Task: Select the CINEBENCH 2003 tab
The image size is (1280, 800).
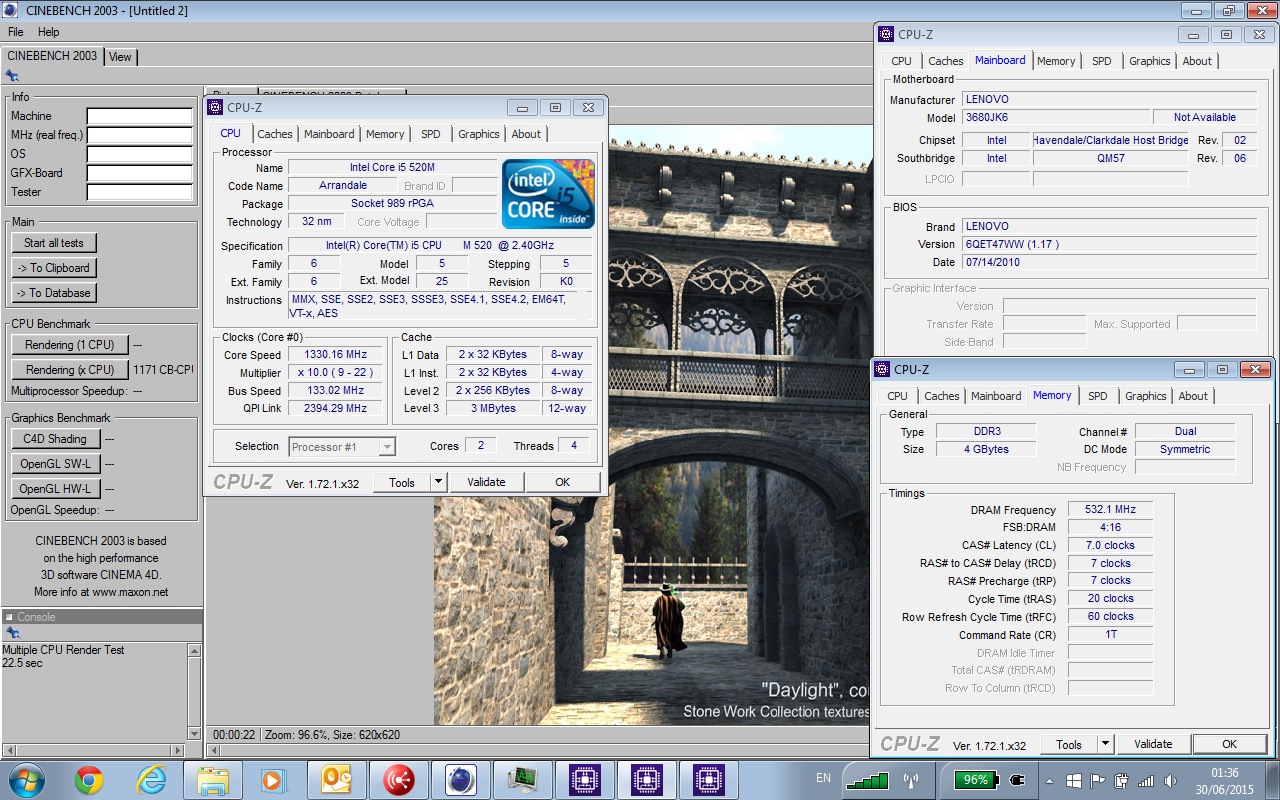Action: coord(52,56)
